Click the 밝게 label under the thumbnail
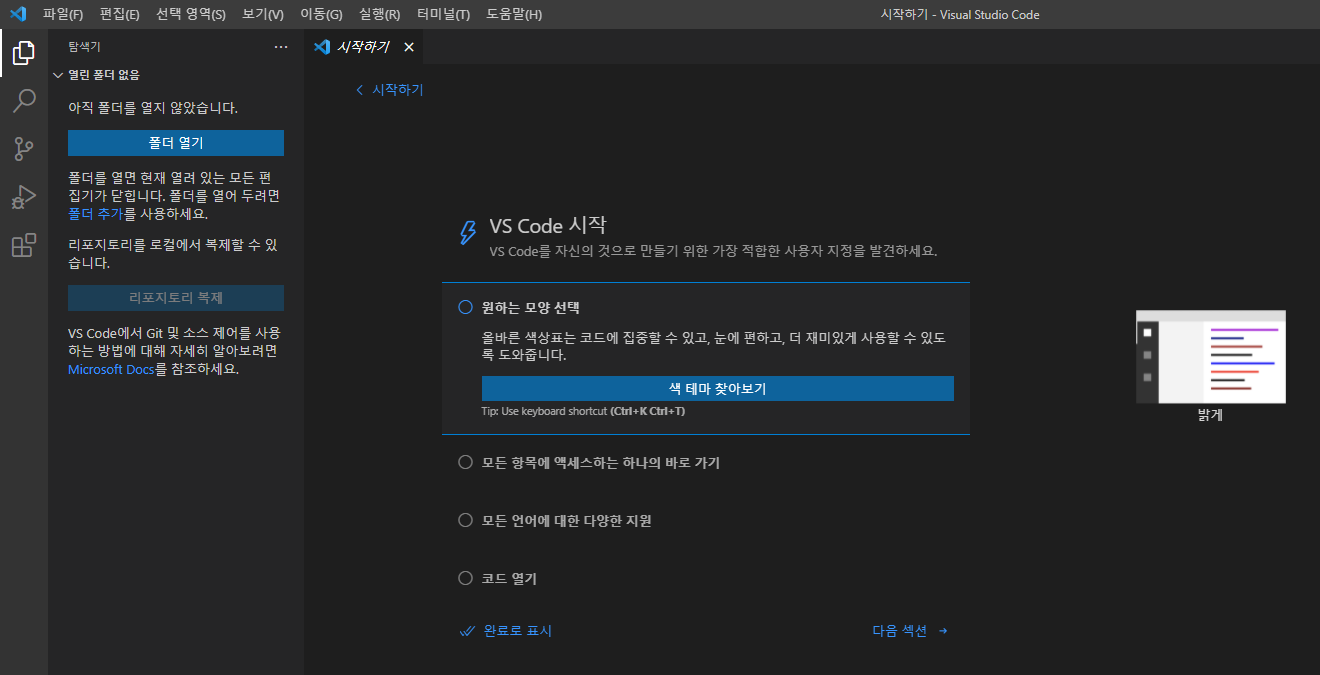1320x675 pixels. pos(1210,415)
